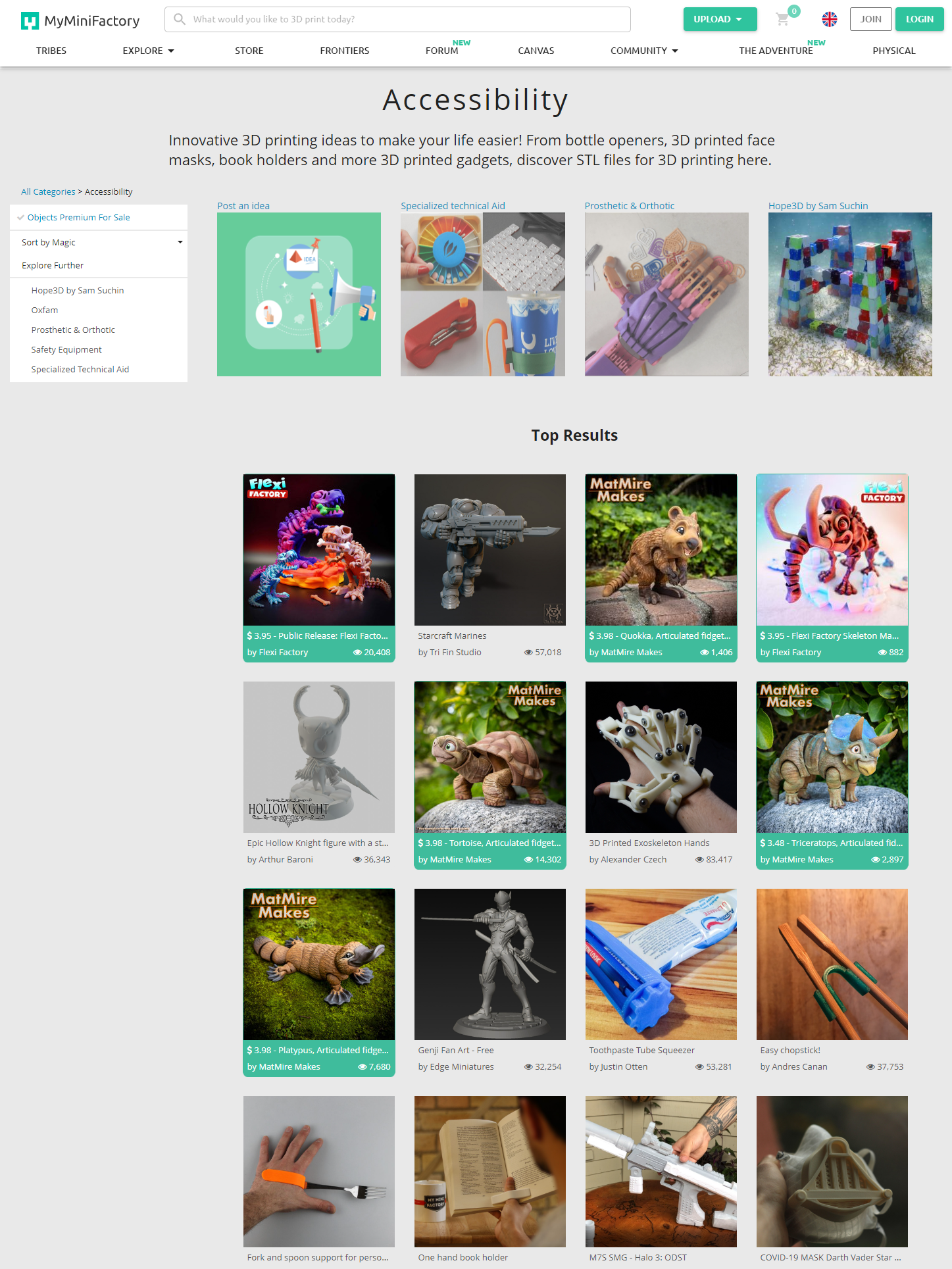This screenshot has width=952, height=1269.
Task: Click the eye views icon on Toothpaste Tube Squeezer
Action: coord(699,1067)
